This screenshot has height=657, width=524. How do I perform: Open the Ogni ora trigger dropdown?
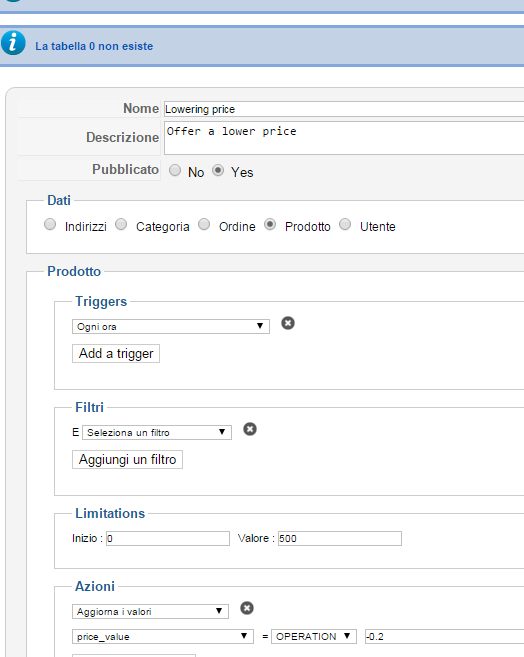point(171,326)
